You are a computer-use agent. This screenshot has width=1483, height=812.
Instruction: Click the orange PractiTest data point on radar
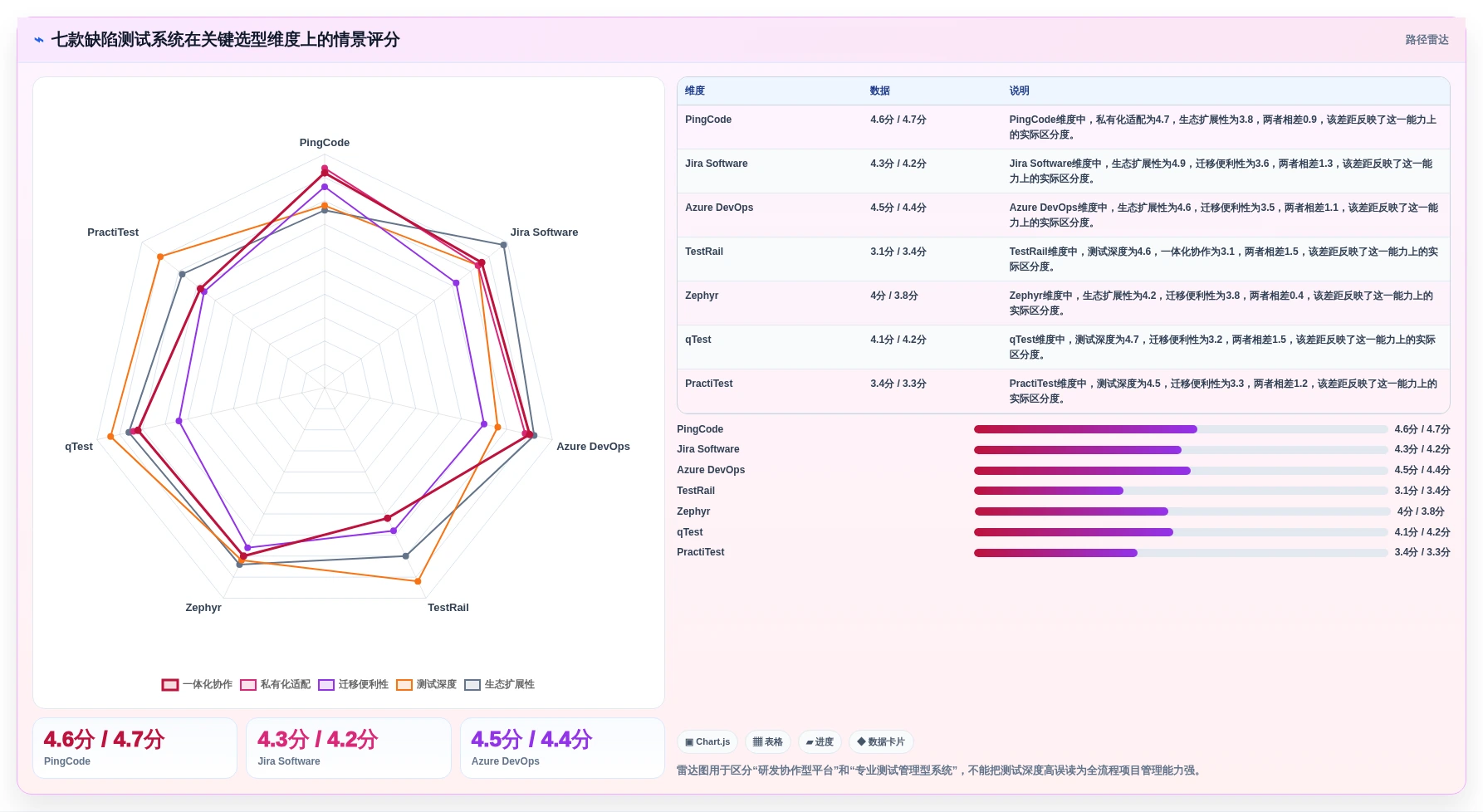[x=160, y=257]
